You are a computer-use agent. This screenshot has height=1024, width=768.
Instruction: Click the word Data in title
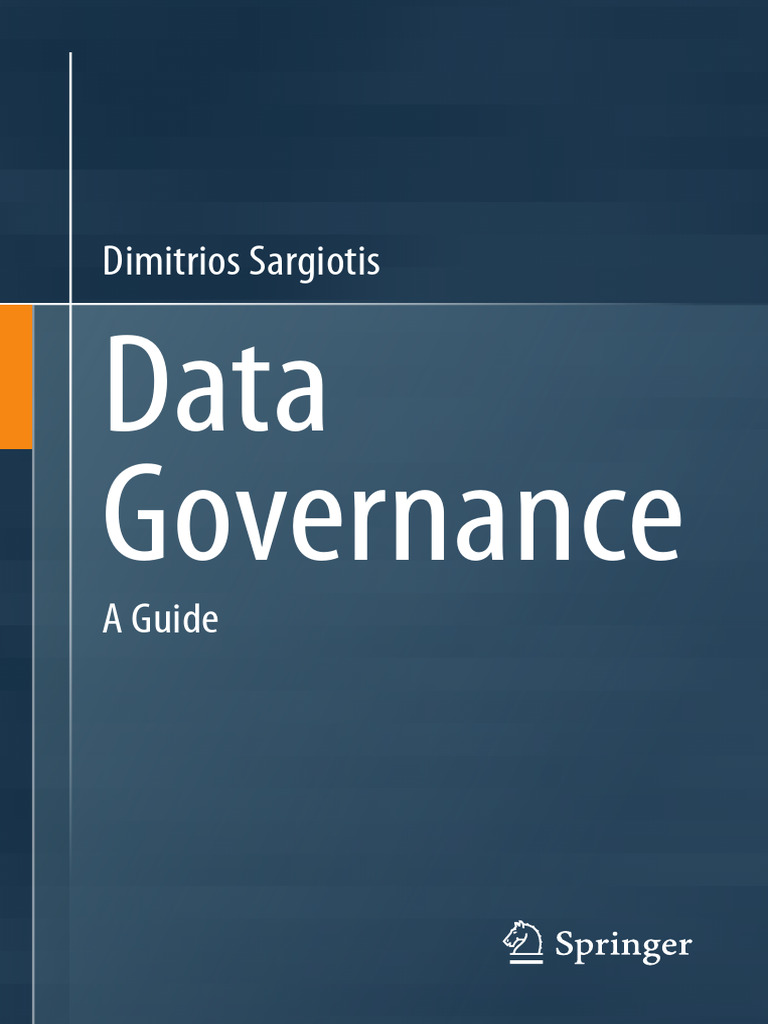coord(216,385)
